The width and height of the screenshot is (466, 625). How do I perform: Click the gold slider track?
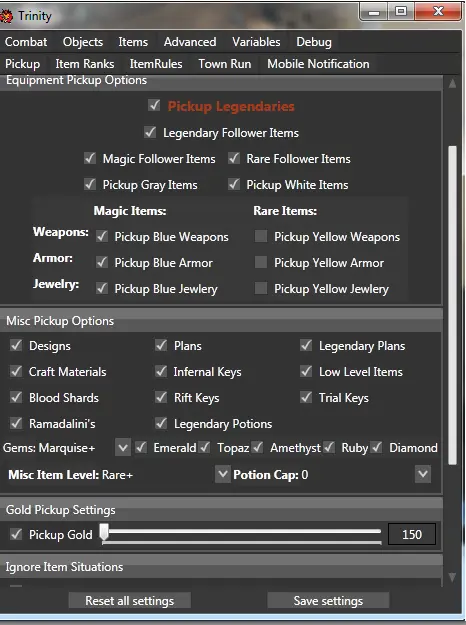(x=244, y=532)
